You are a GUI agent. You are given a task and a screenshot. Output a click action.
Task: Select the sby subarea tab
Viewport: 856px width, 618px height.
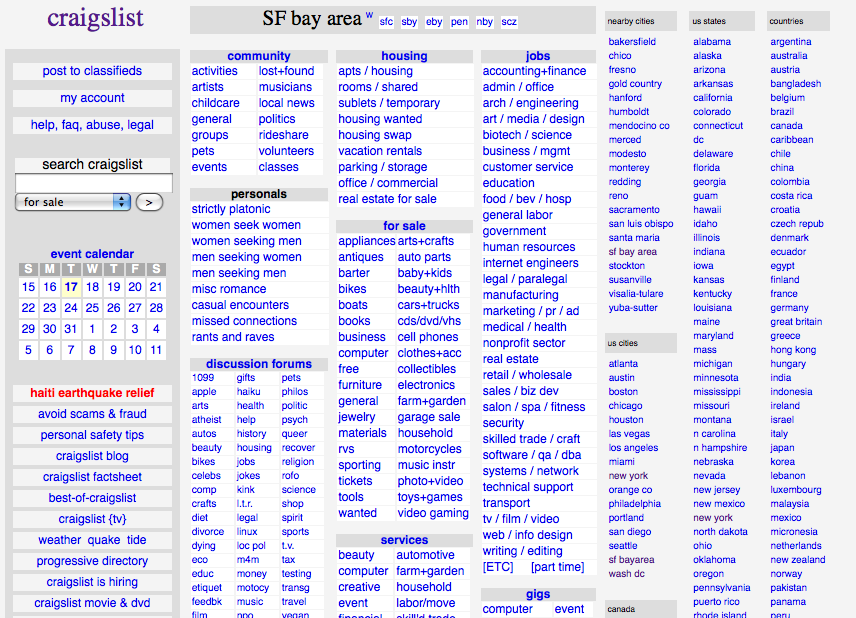(x=409, y=22)
